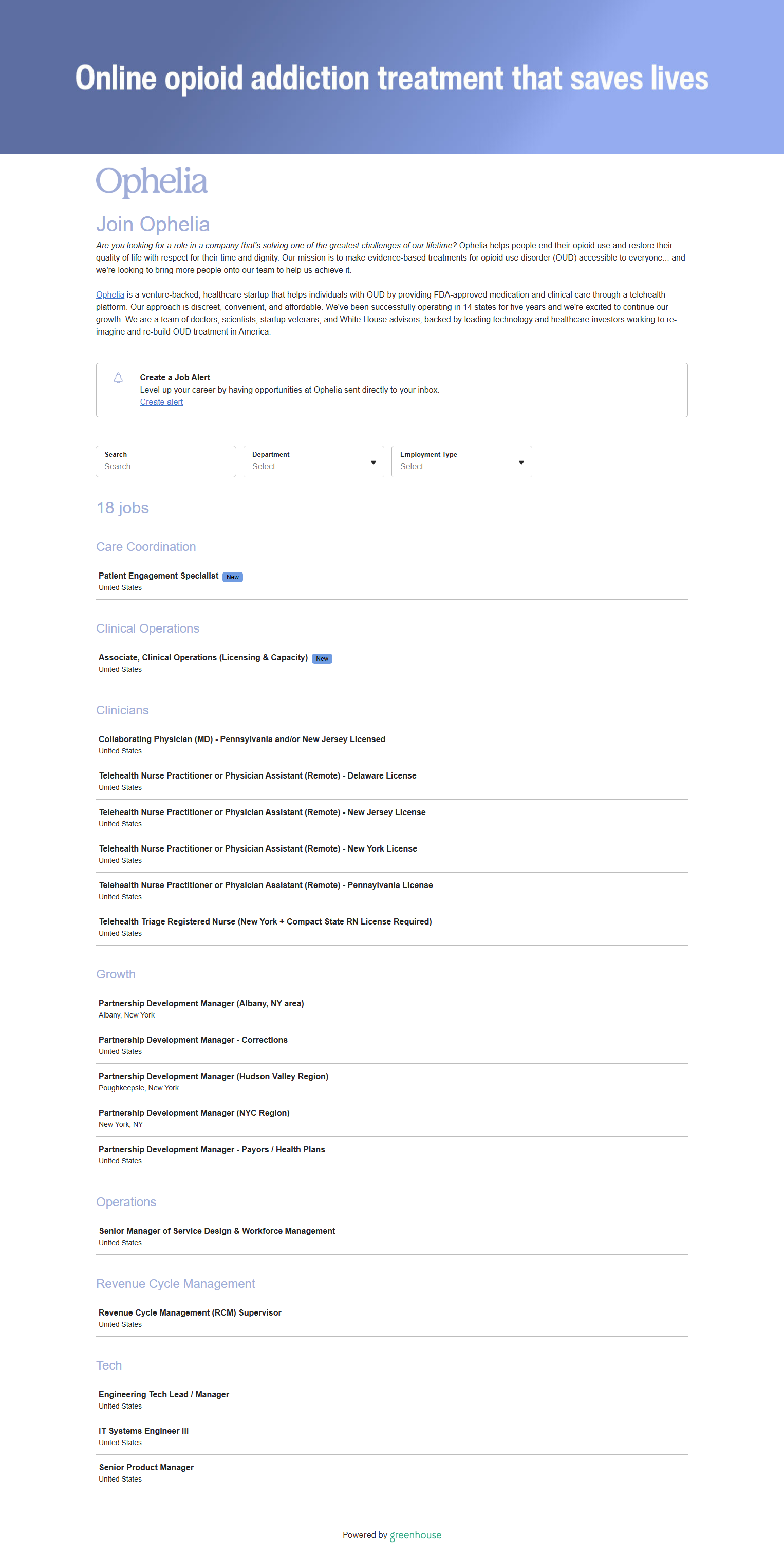Open the greenhouse logo link in the footer
This screenshot has width=784, height=1553.
(x=415, y=1535)
